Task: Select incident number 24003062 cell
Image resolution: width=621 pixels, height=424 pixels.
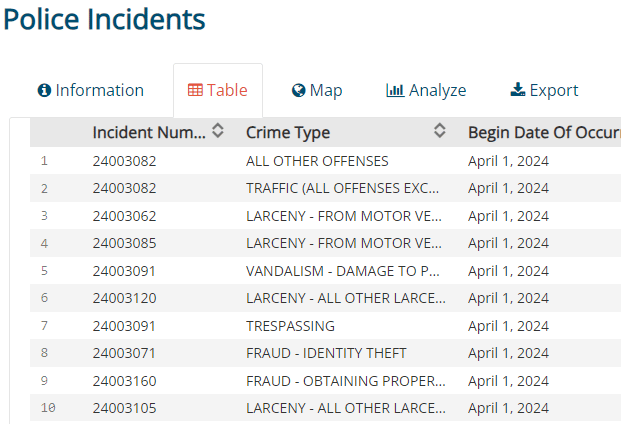Action: tap(124, 215)
